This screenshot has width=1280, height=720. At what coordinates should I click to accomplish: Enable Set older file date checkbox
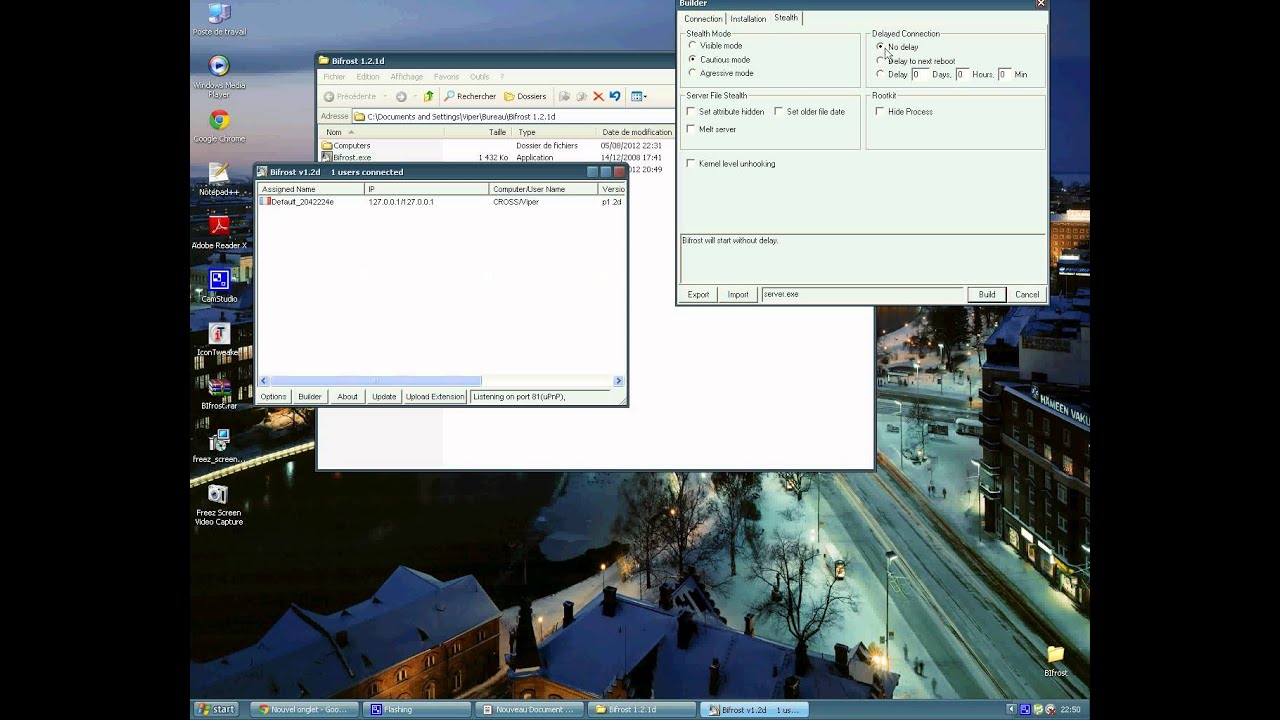point(778,112)
